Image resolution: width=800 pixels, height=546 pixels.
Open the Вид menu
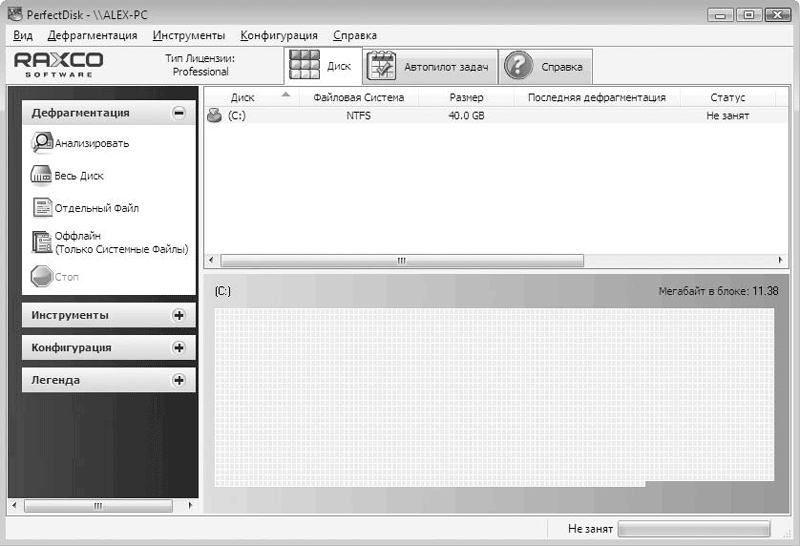pos(23,35)
